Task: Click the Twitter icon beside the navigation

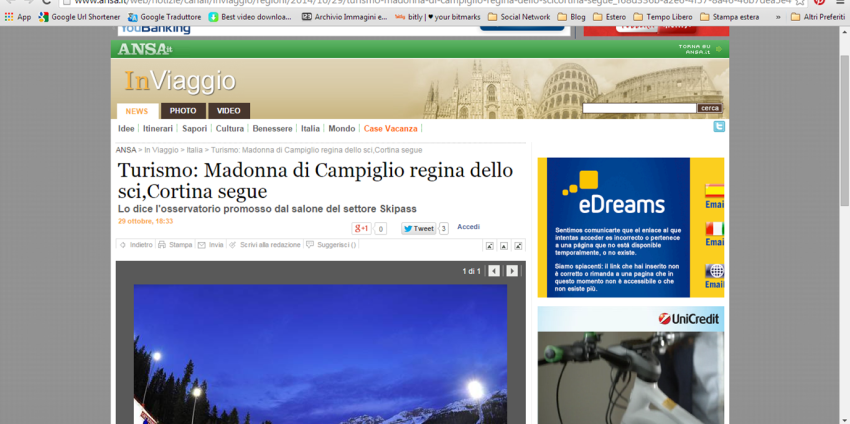Action: click(x=719, y=127)
